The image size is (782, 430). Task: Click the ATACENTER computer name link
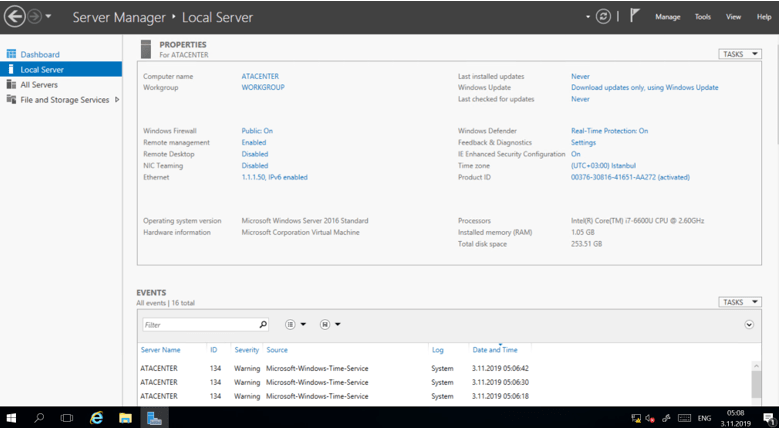(261, 76)
